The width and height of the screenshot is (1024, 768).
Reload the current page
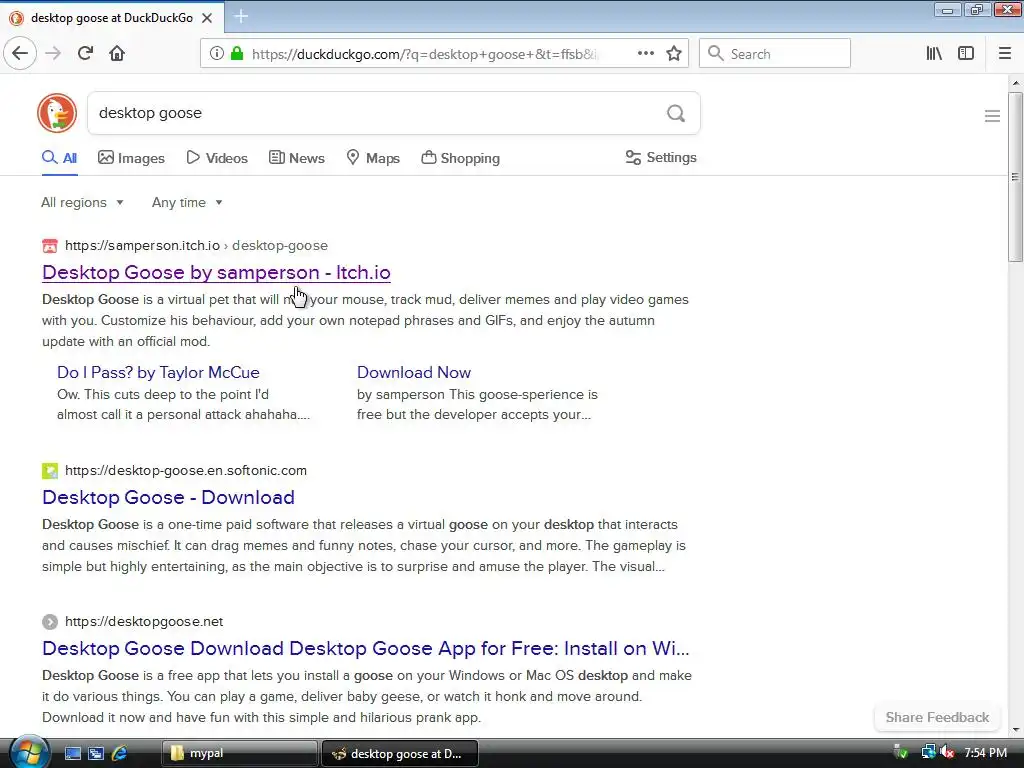(86, 53)
